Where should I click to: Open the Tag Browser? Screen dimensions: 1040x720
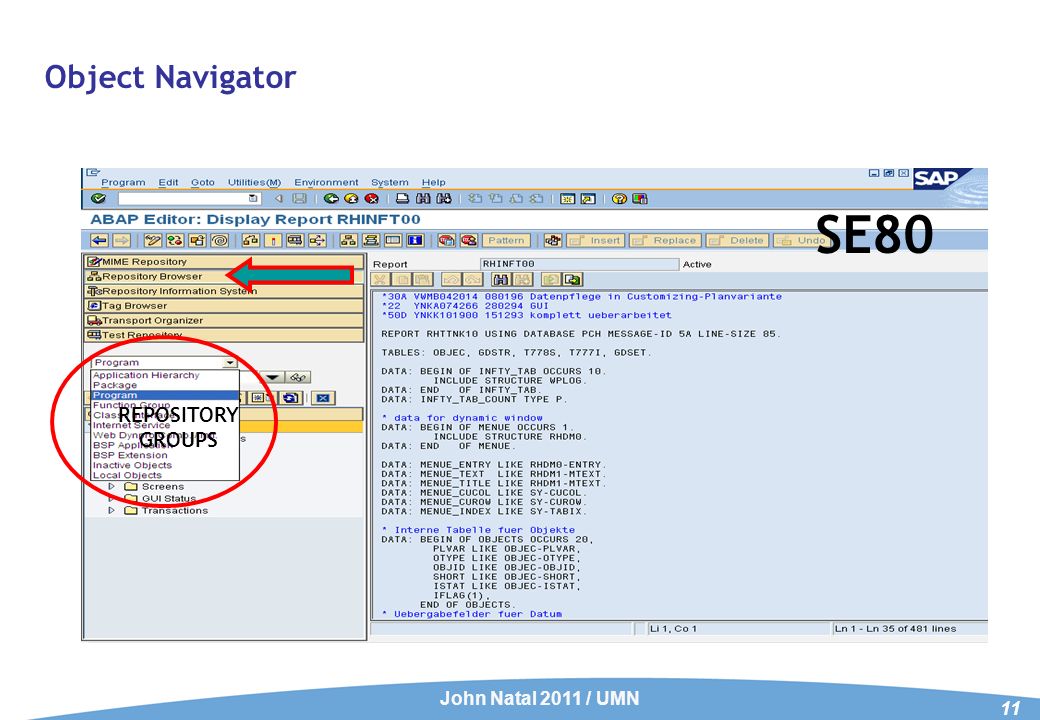click(x=224, y=306)
